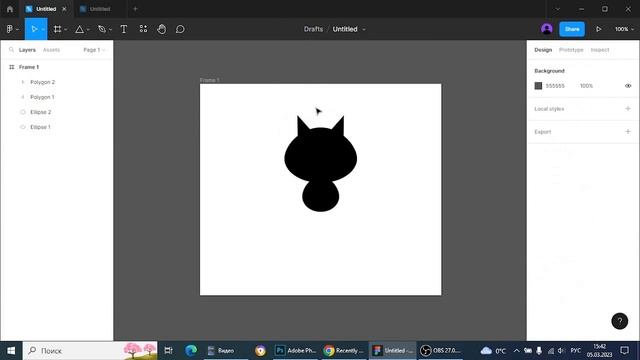Open Microsoft Edge from the taskbar
Screen dimensions: 640x360
(191, 351)
